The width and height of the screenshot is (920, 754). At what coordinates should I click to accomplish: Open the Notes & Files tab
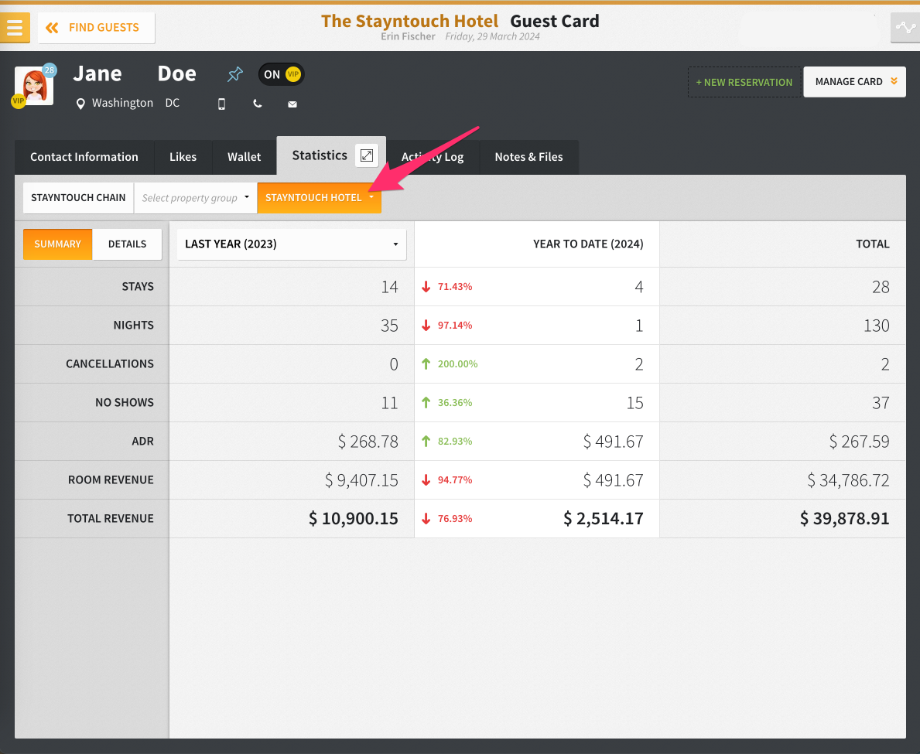pos(529,157)
